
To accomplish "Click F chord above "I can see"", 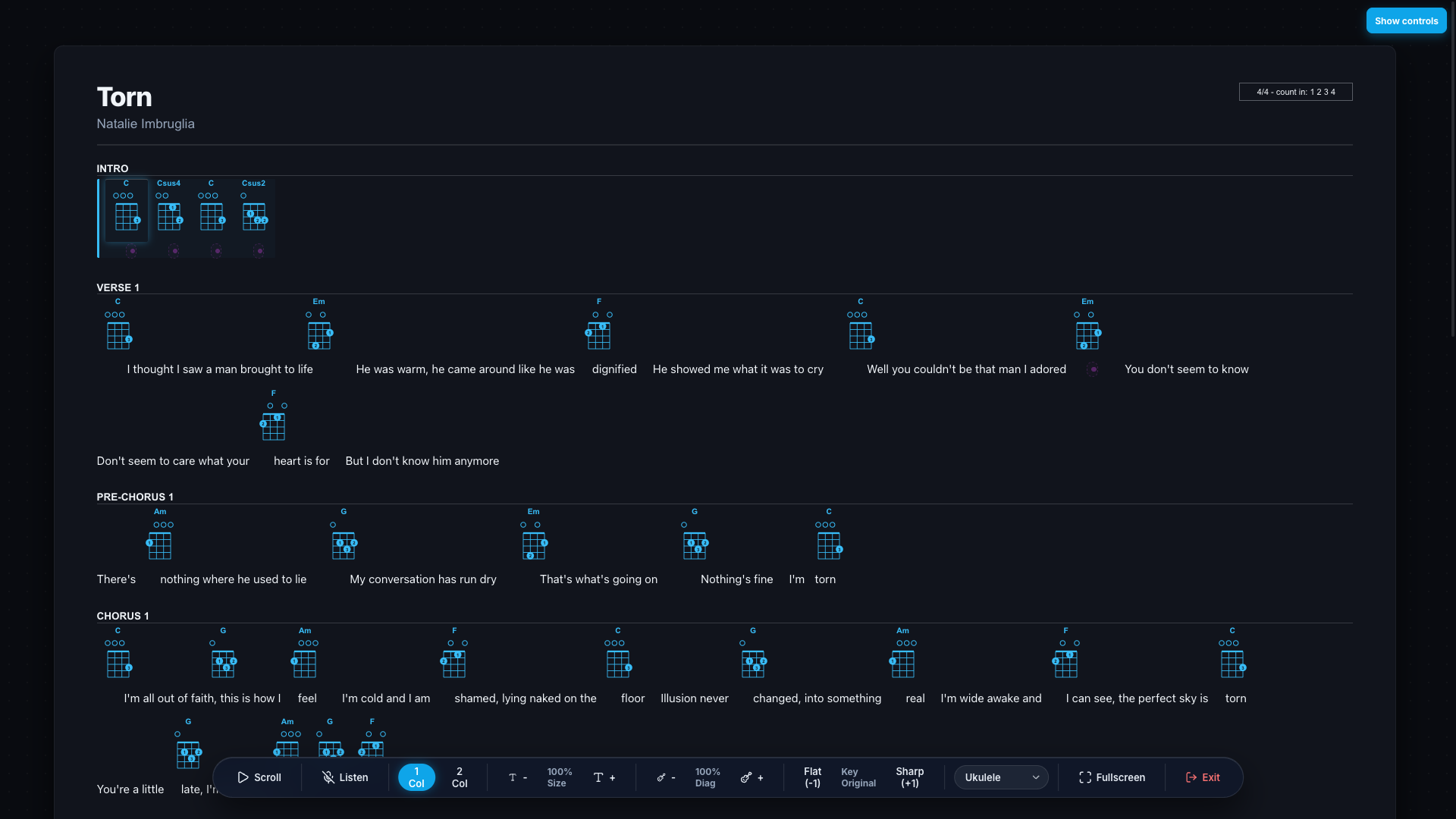I will click(1065, 654).
